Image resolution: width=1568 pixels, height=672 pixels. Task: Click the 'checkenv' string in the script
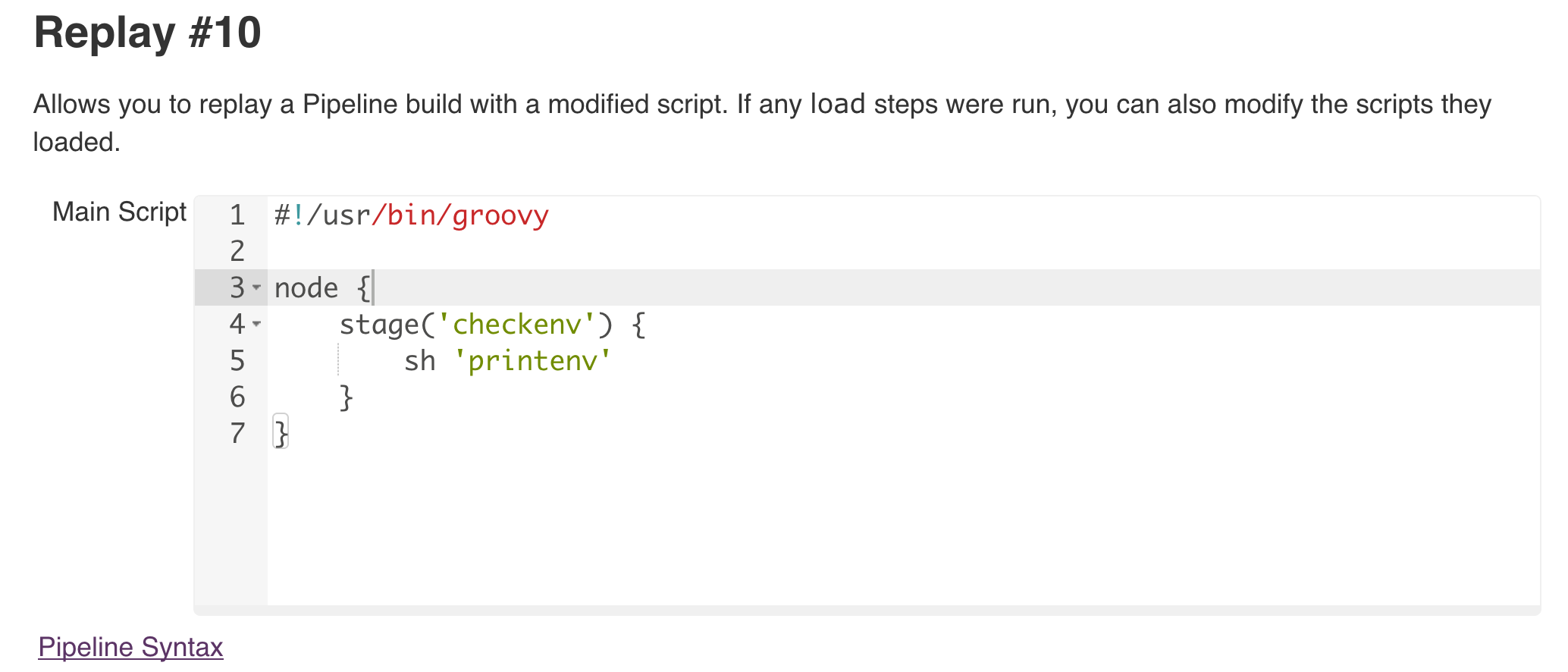point(517,325)
